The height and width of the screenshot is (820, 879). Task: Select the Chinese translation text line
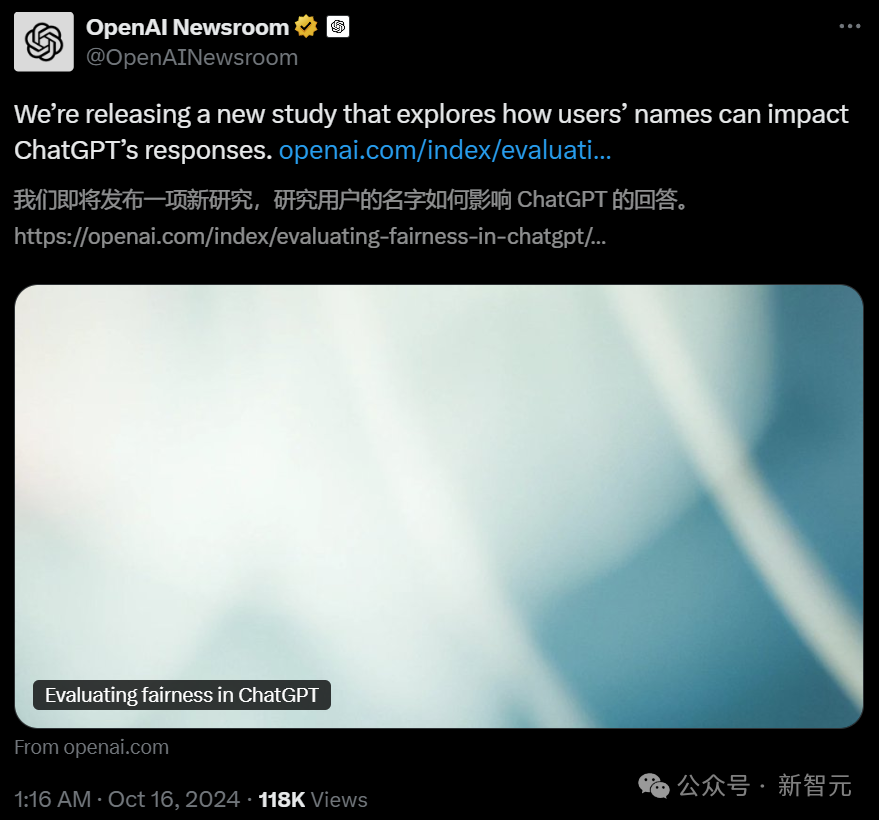point(351,200)
